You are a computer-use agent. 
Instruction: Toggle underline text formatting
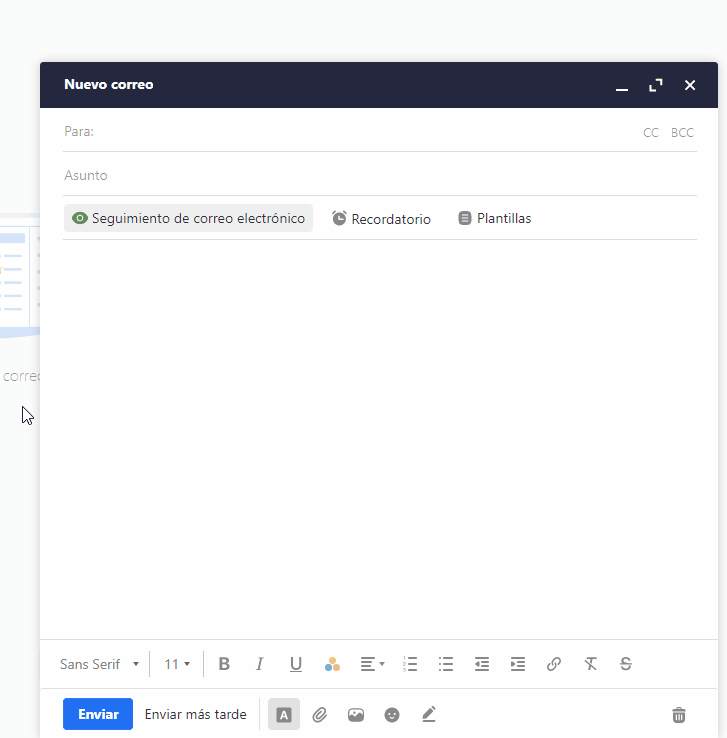pyautogui.click(x=296, y=664)
